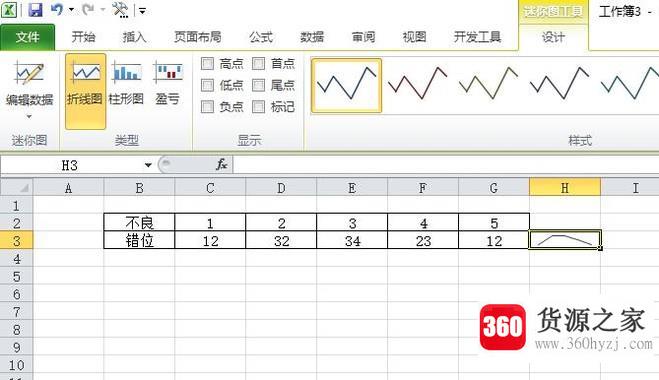Open the 公式 tab
This screenshot has width=659, height=380.
coord(261,37)
